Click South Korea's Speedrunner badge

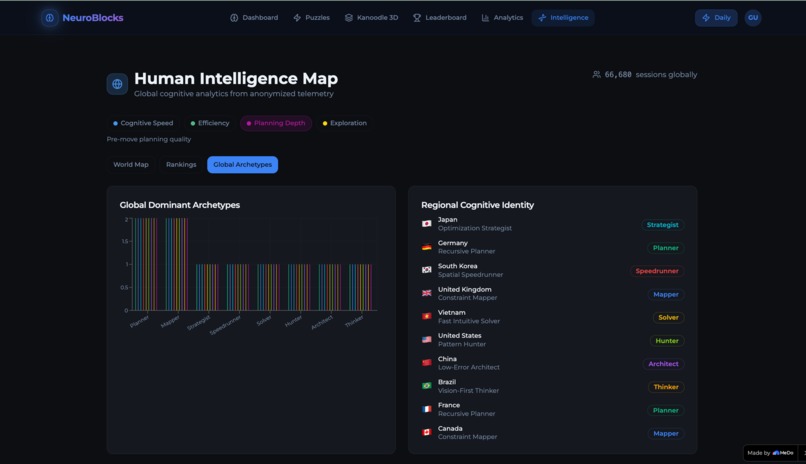point(657,271)
